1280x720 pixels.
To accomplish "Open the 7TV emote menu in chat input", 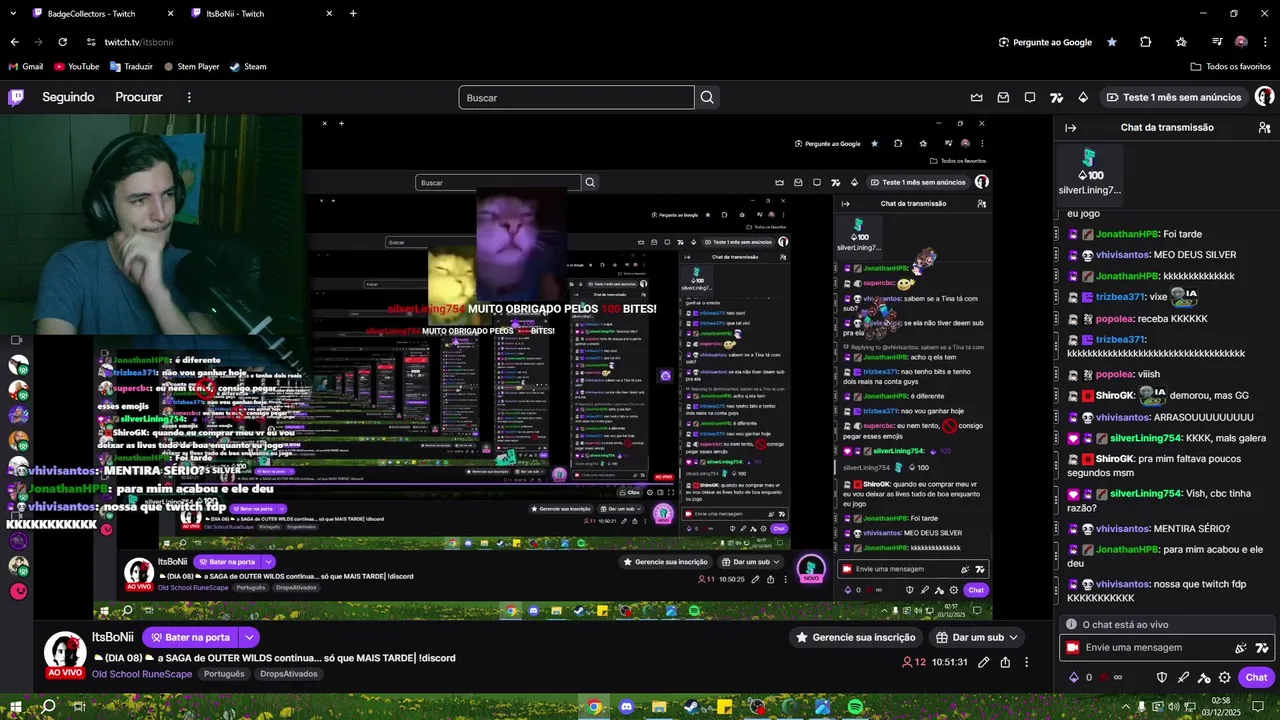I will (x=1262, y=648).
